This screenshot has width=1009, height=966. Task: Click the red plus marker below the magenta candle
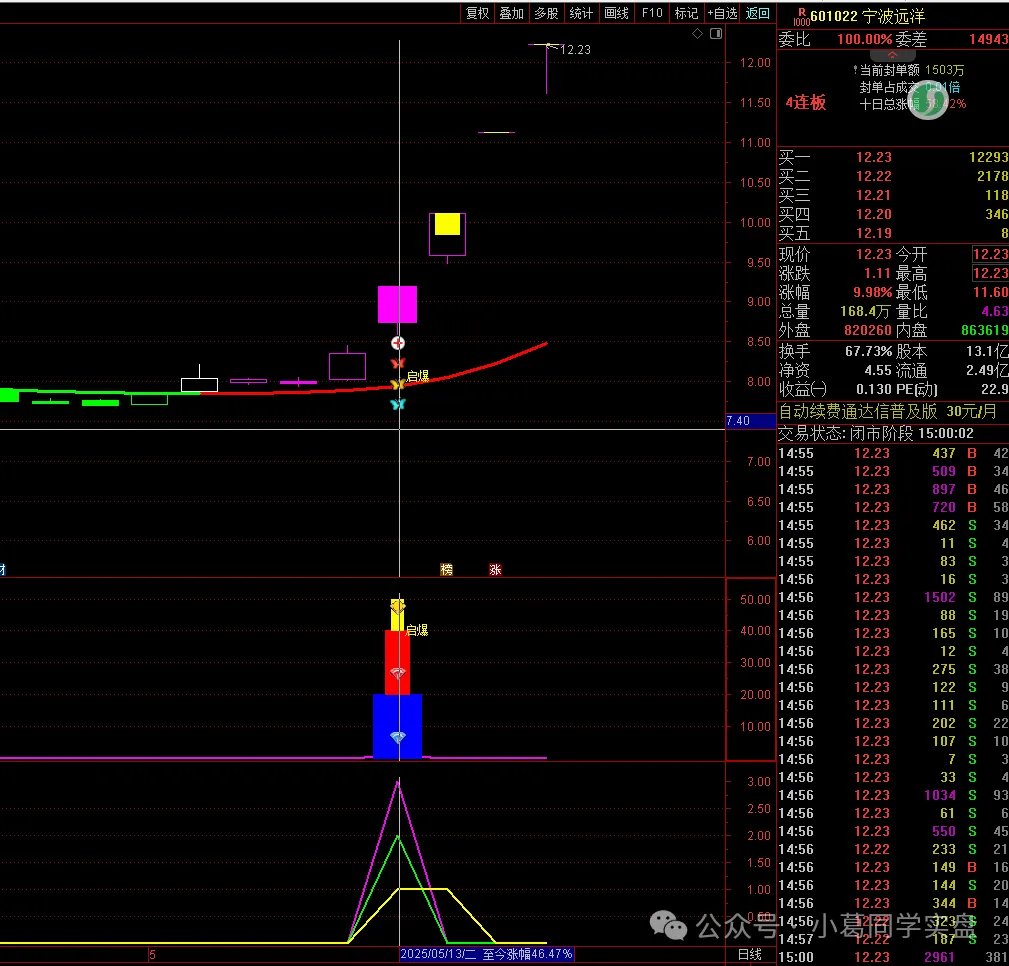[x=398, y=343]
